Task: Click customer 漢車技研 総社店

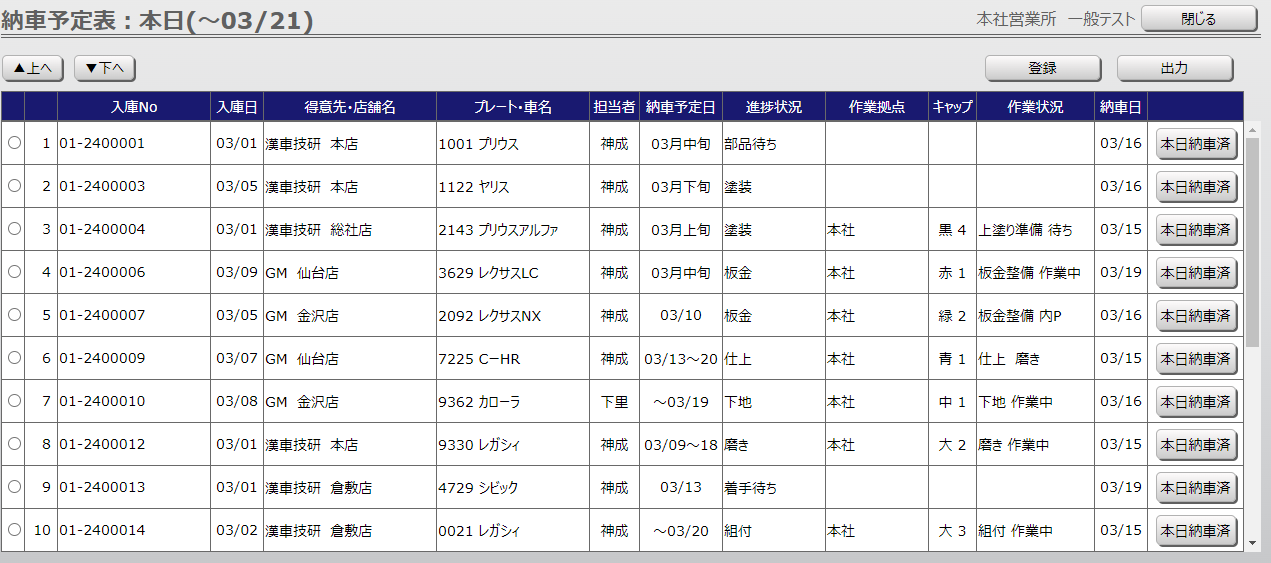Action: point(318,230)
